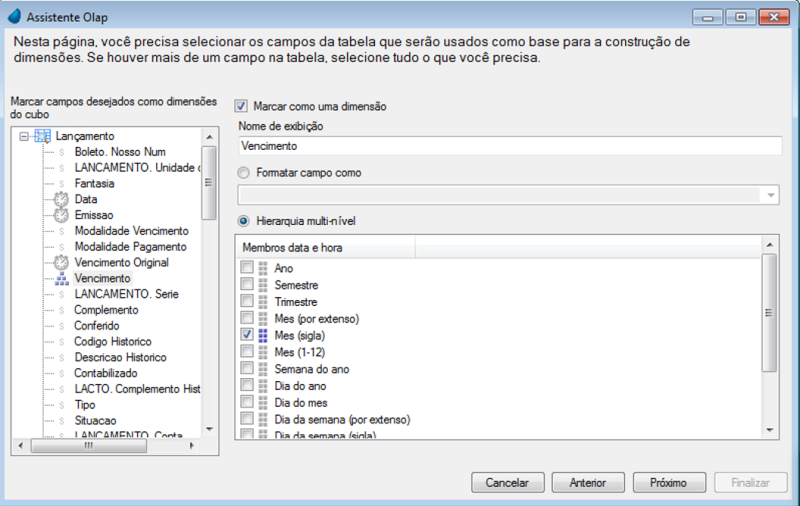
Task: Click the string field icon beside Contabilizado
Action: coord(62,373)
